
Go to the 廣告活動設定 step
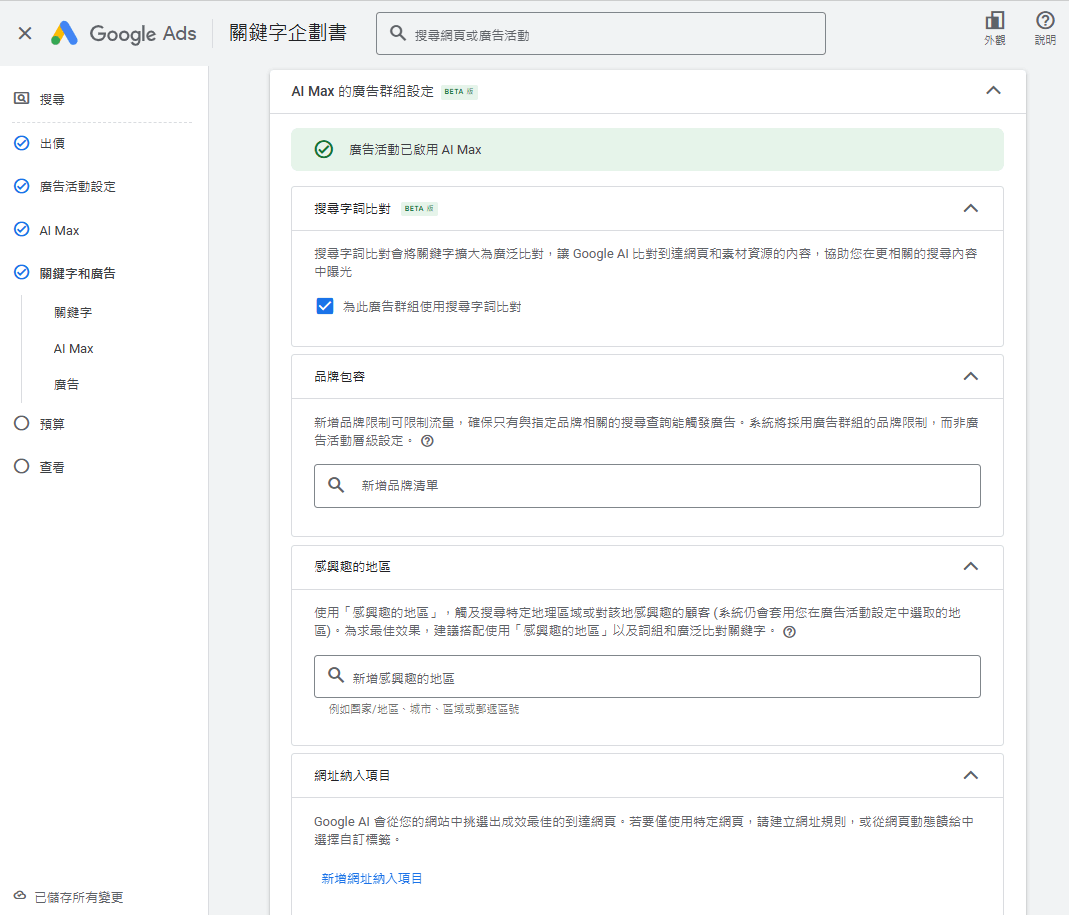pyautogui.click(x=77, y=187)
